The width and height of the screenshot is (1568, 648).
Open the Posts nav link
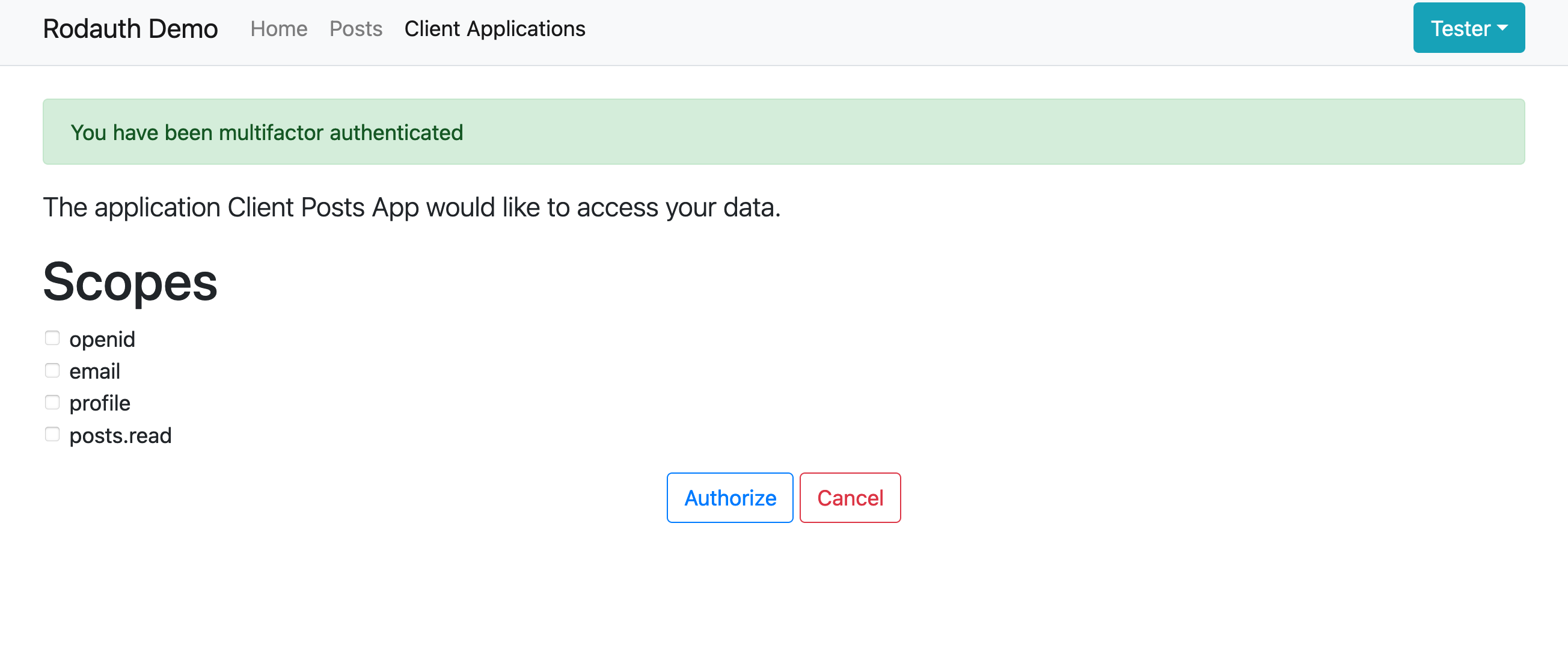(x=355, y=29)
